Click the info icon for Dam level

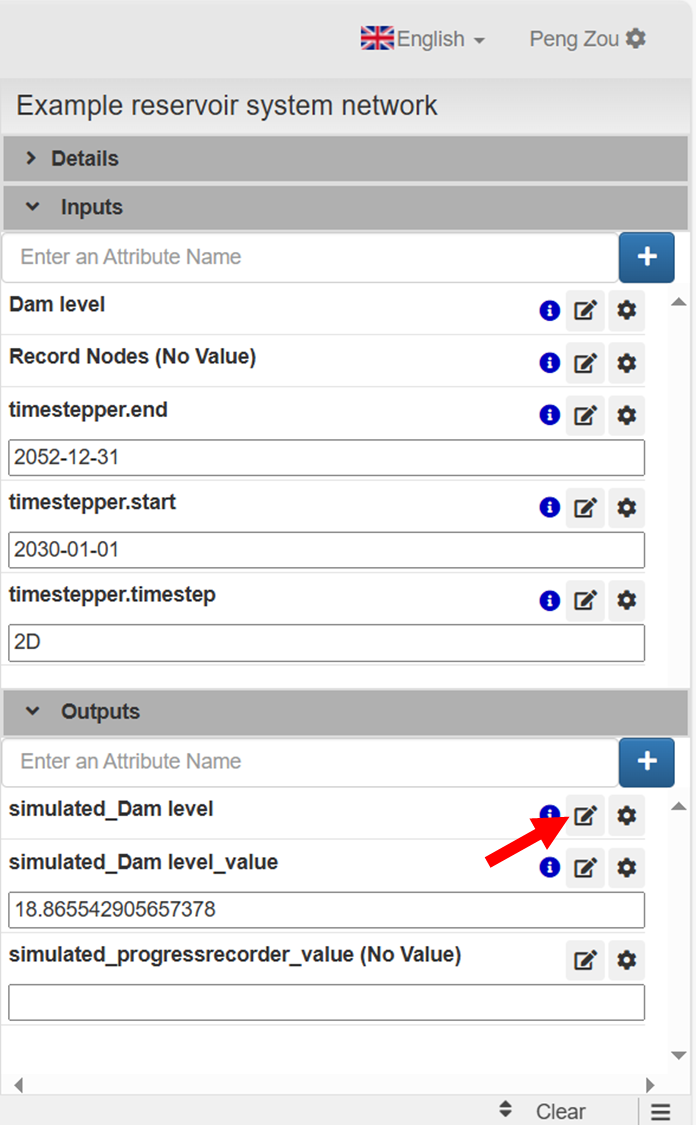pos(549,311)
